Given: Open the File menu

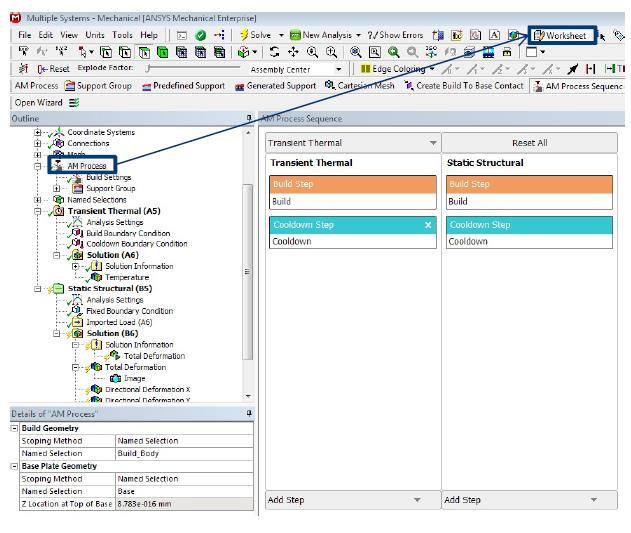Looking at the screenshot, I should tap(24, 35).
